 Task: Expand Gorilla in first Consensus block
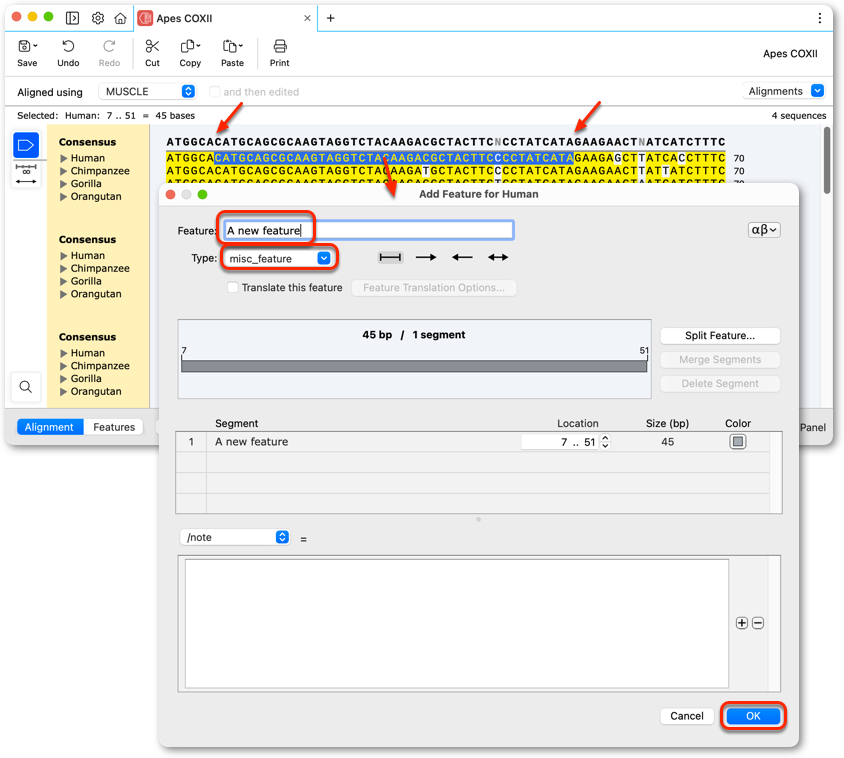[64, 184]
